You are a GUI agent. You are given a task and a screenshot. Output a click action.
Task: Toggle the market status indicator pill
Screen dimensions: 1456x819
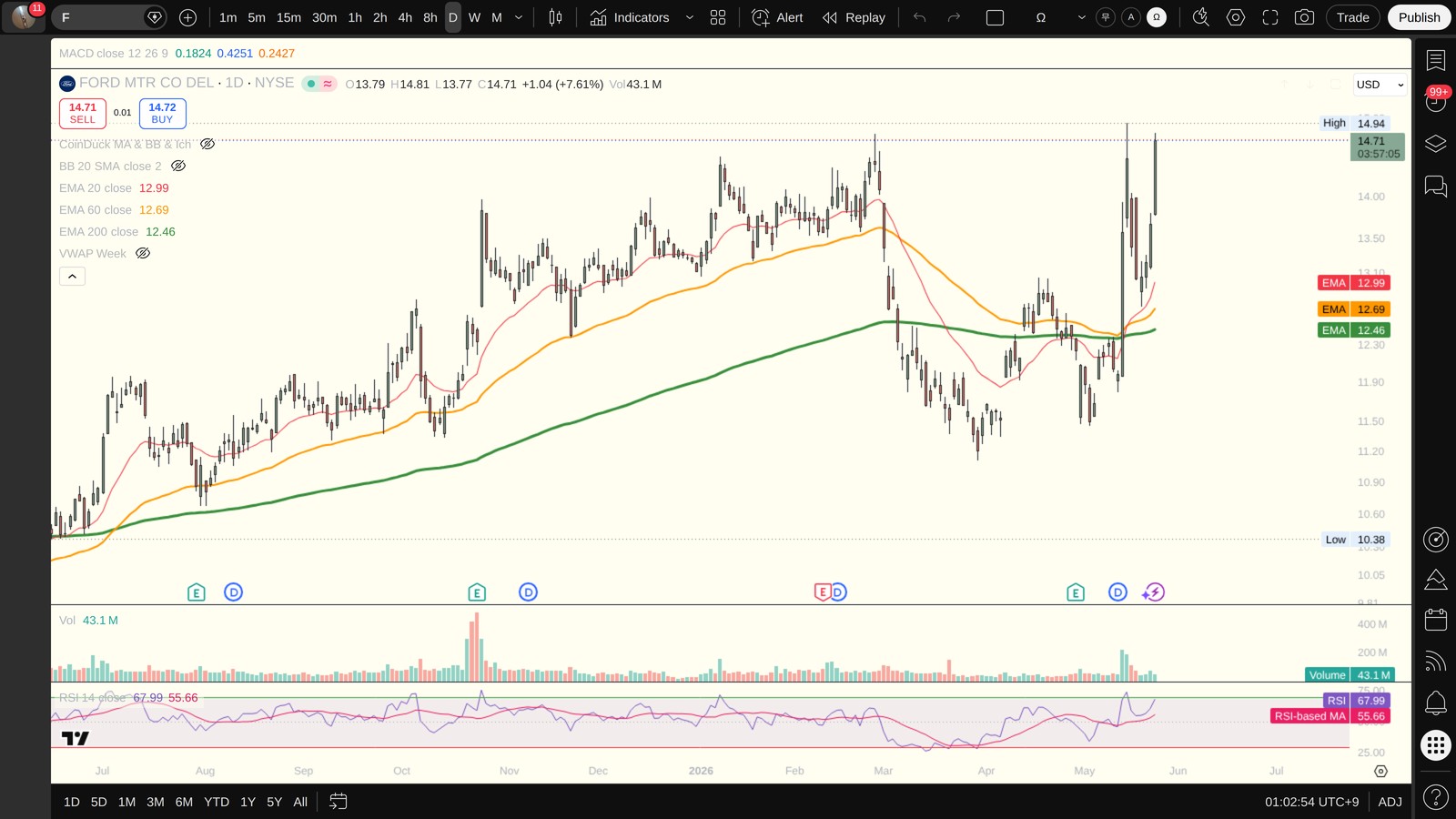pos(319,84)
